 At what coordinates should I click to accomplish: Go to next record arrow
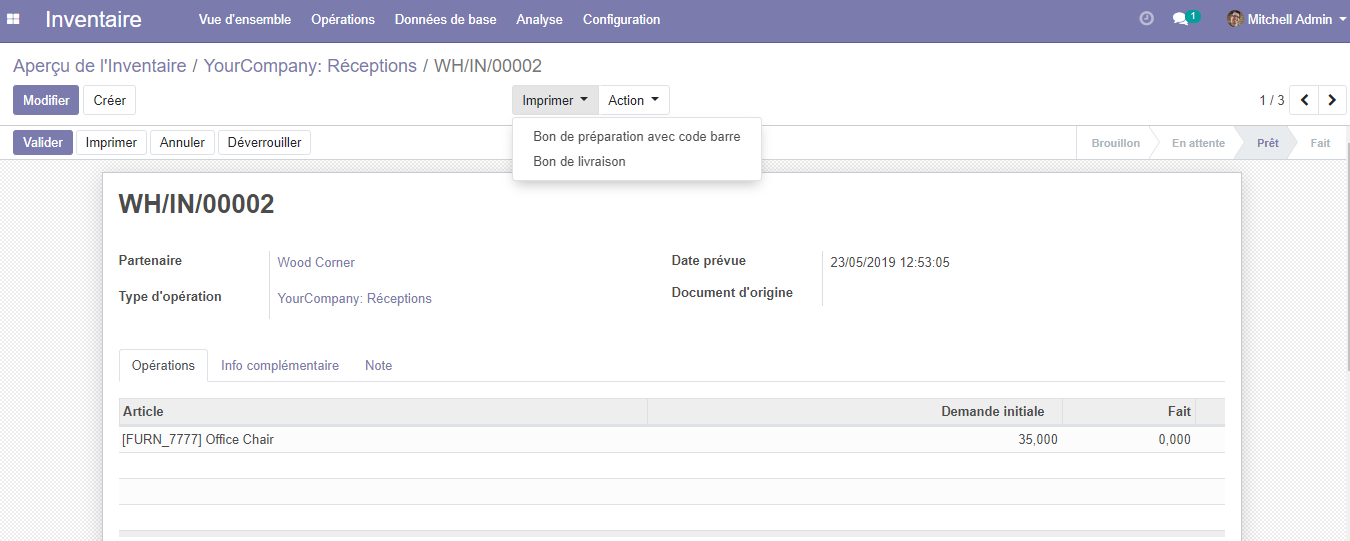point(1332,100)
